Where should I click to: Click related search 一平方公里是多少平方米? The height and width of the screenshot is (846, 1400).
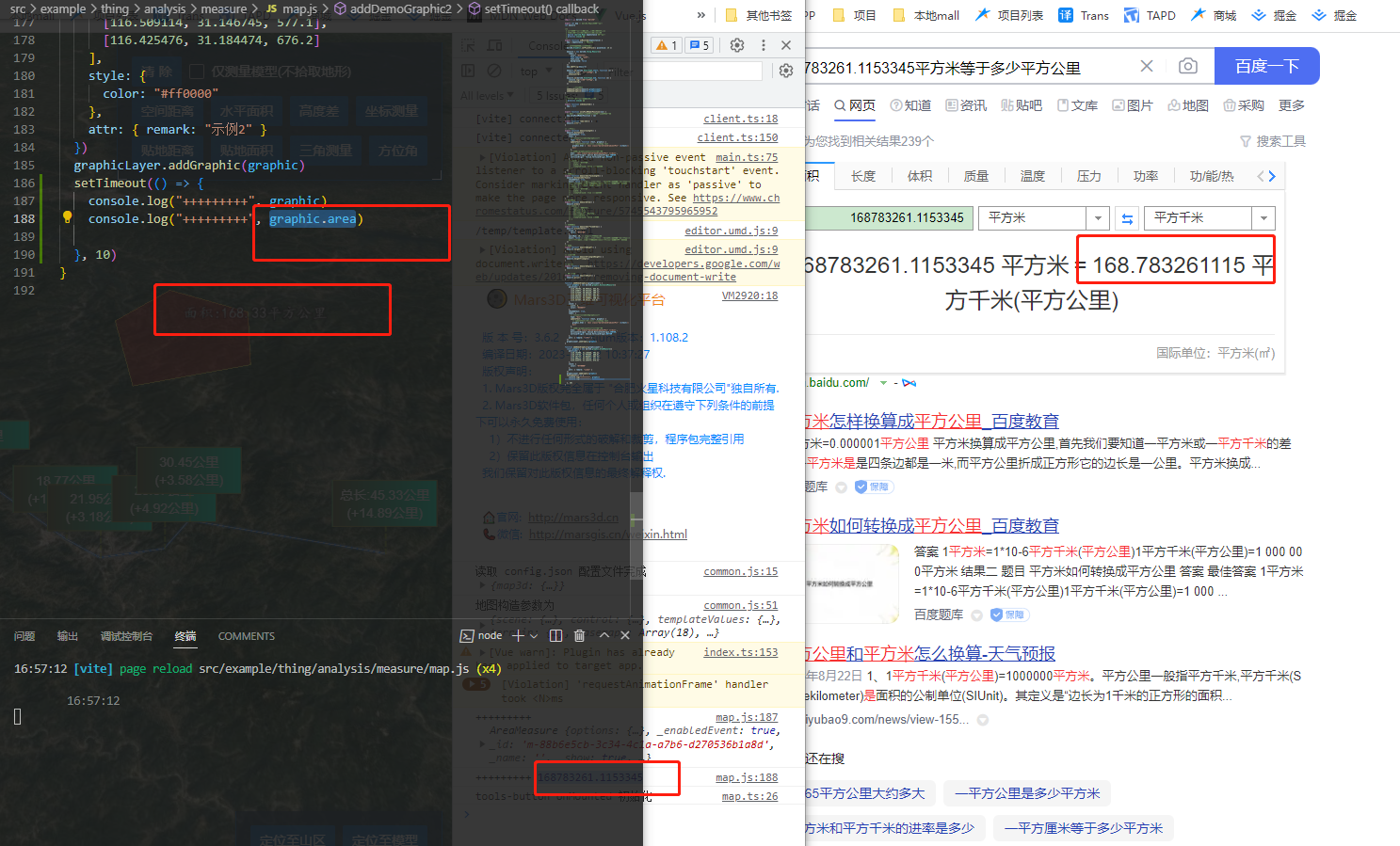[1027, 793]
